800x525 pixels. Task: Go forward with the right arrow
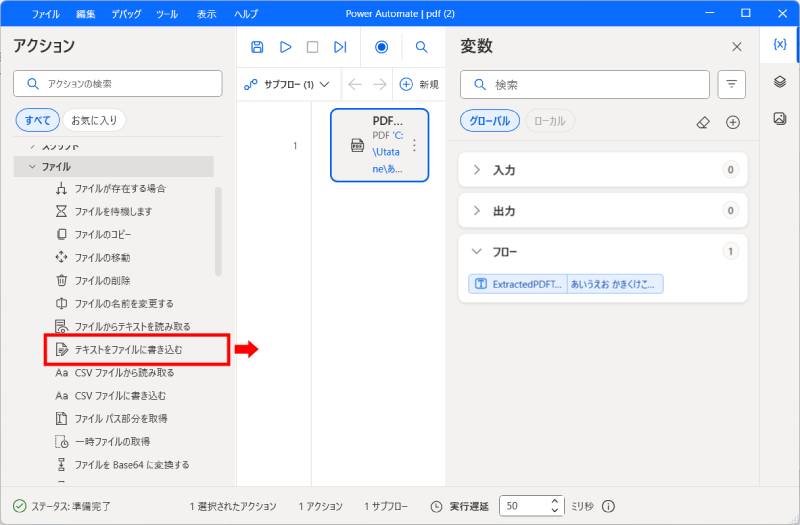pyautogui.click(x=380, y=84)
